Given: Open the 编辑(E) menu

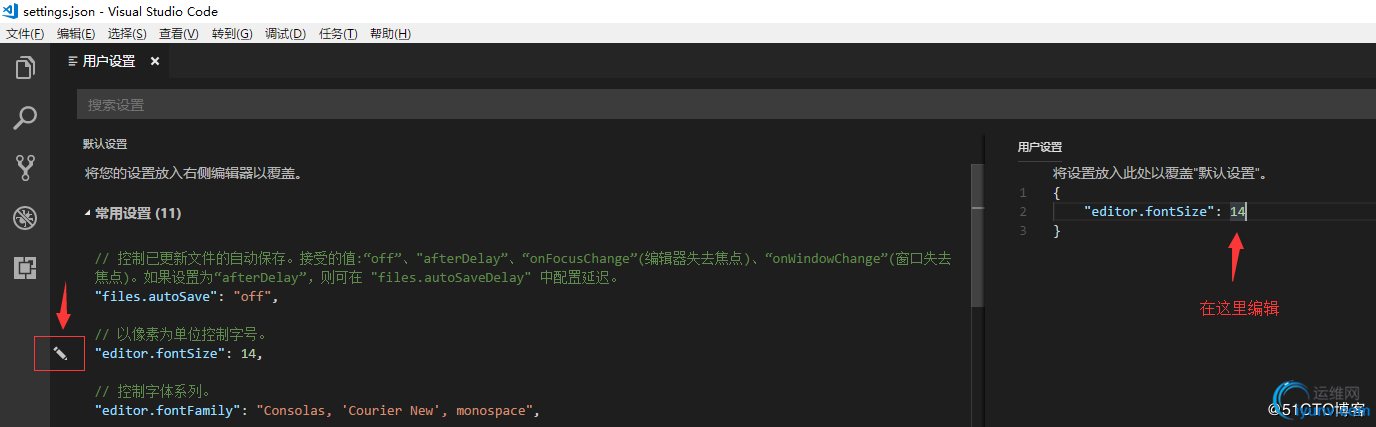Looking at the screenshot, I should pos(76,33).
